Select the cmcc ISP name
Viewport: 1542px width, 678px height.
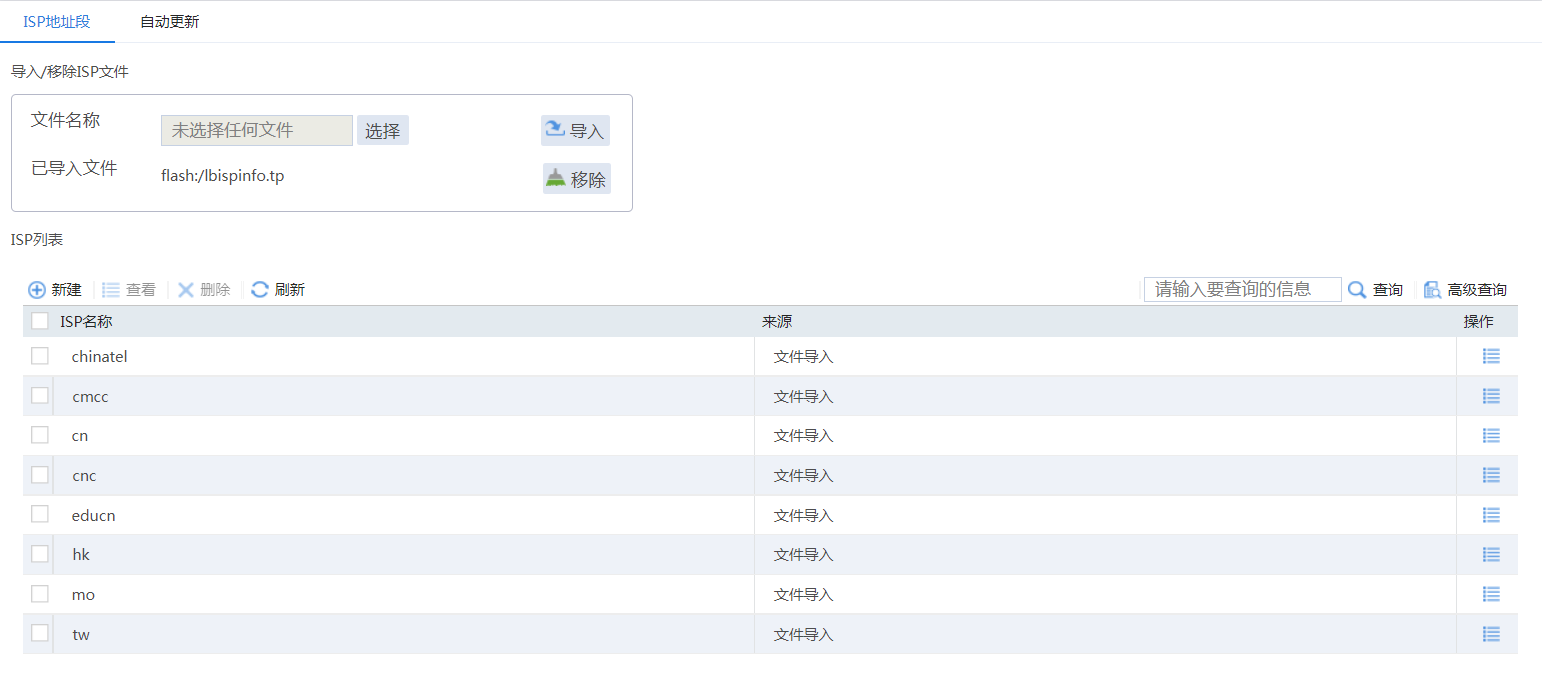[90, 396]
